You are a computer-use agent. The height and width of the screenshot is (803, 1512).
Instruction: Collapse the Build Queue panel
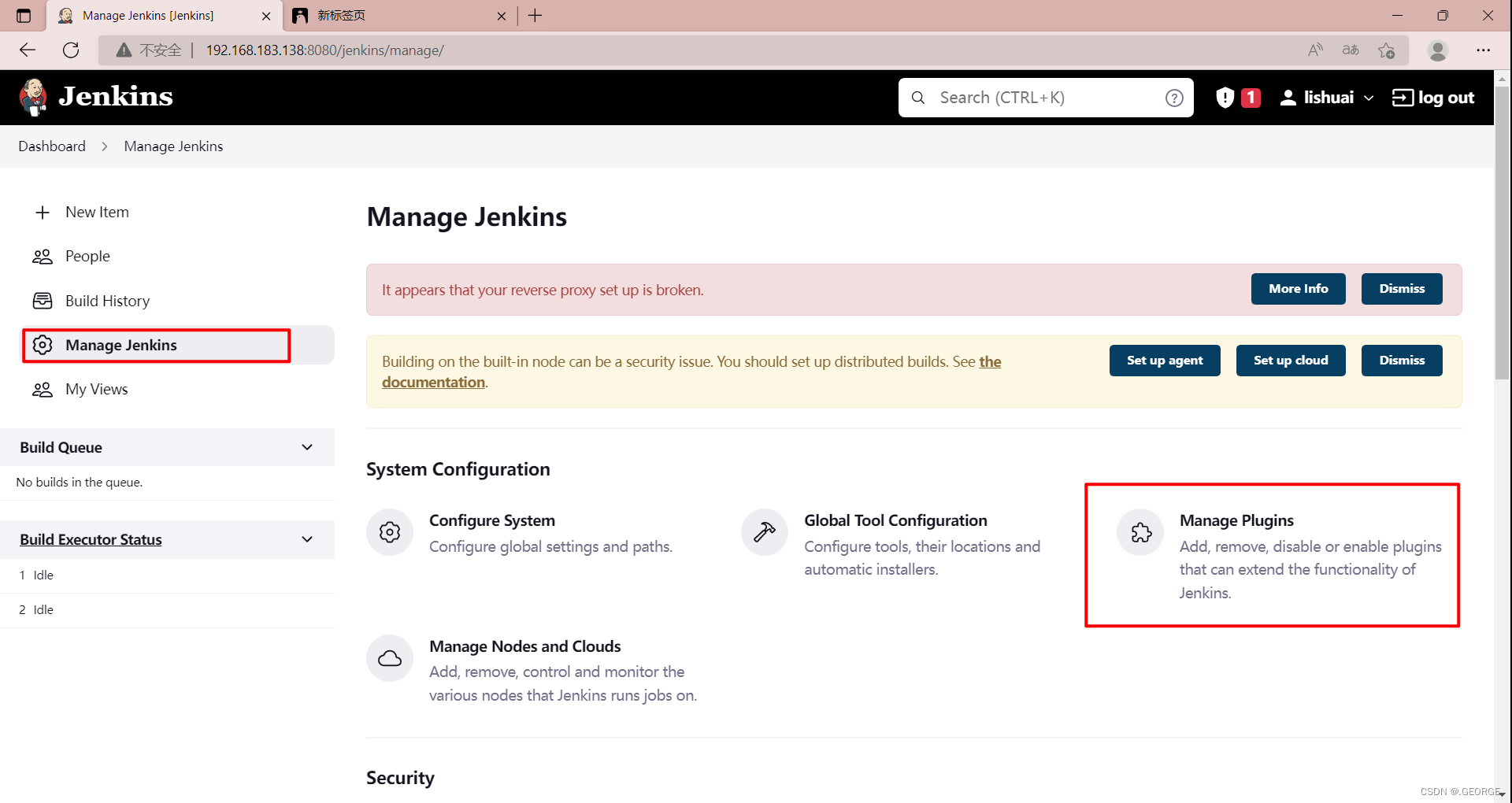(307, 447)
